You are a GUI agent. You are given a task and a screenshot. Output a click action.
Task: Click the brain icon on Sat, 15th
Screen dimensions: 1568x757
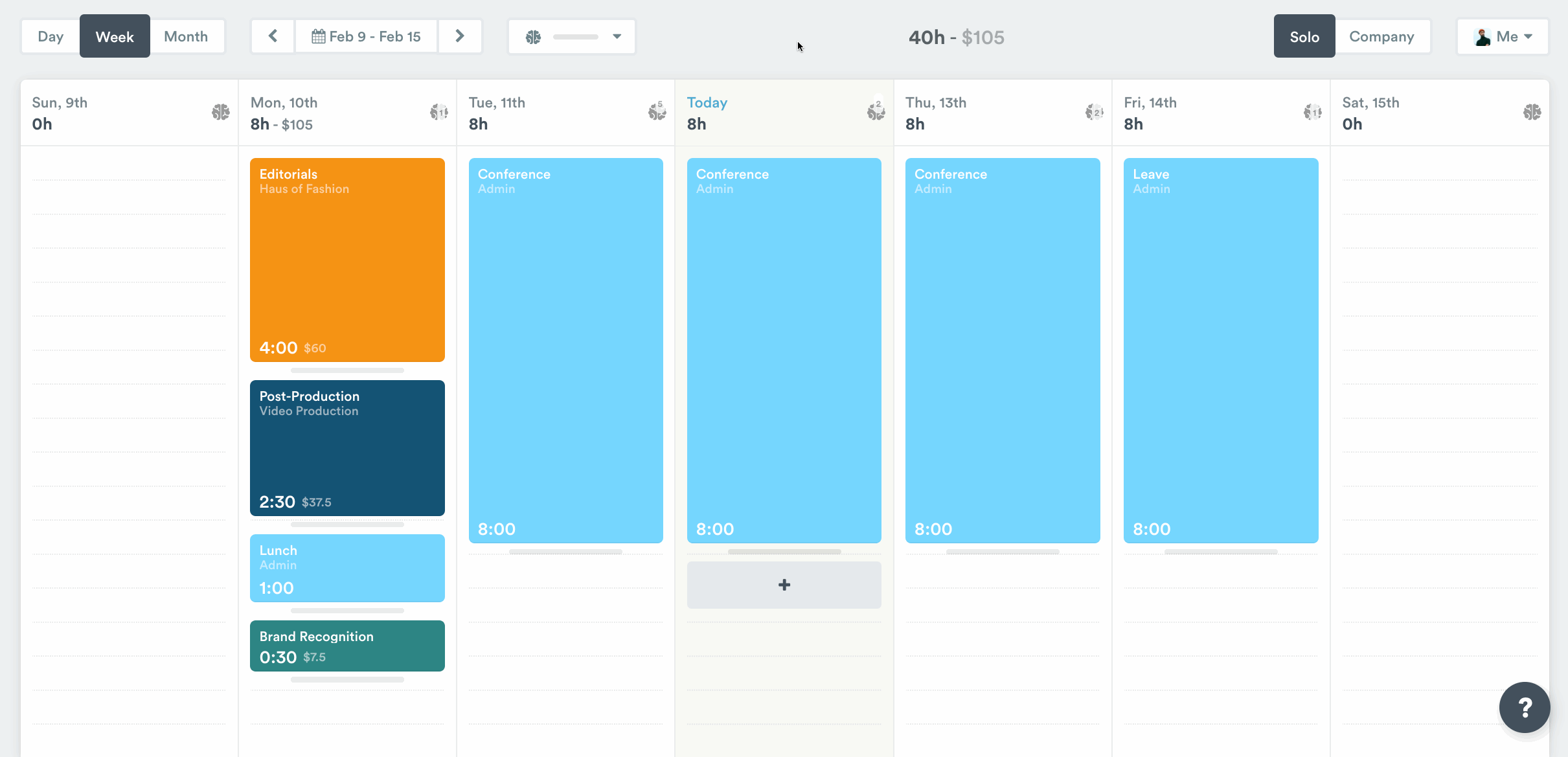click(1532, 111)
